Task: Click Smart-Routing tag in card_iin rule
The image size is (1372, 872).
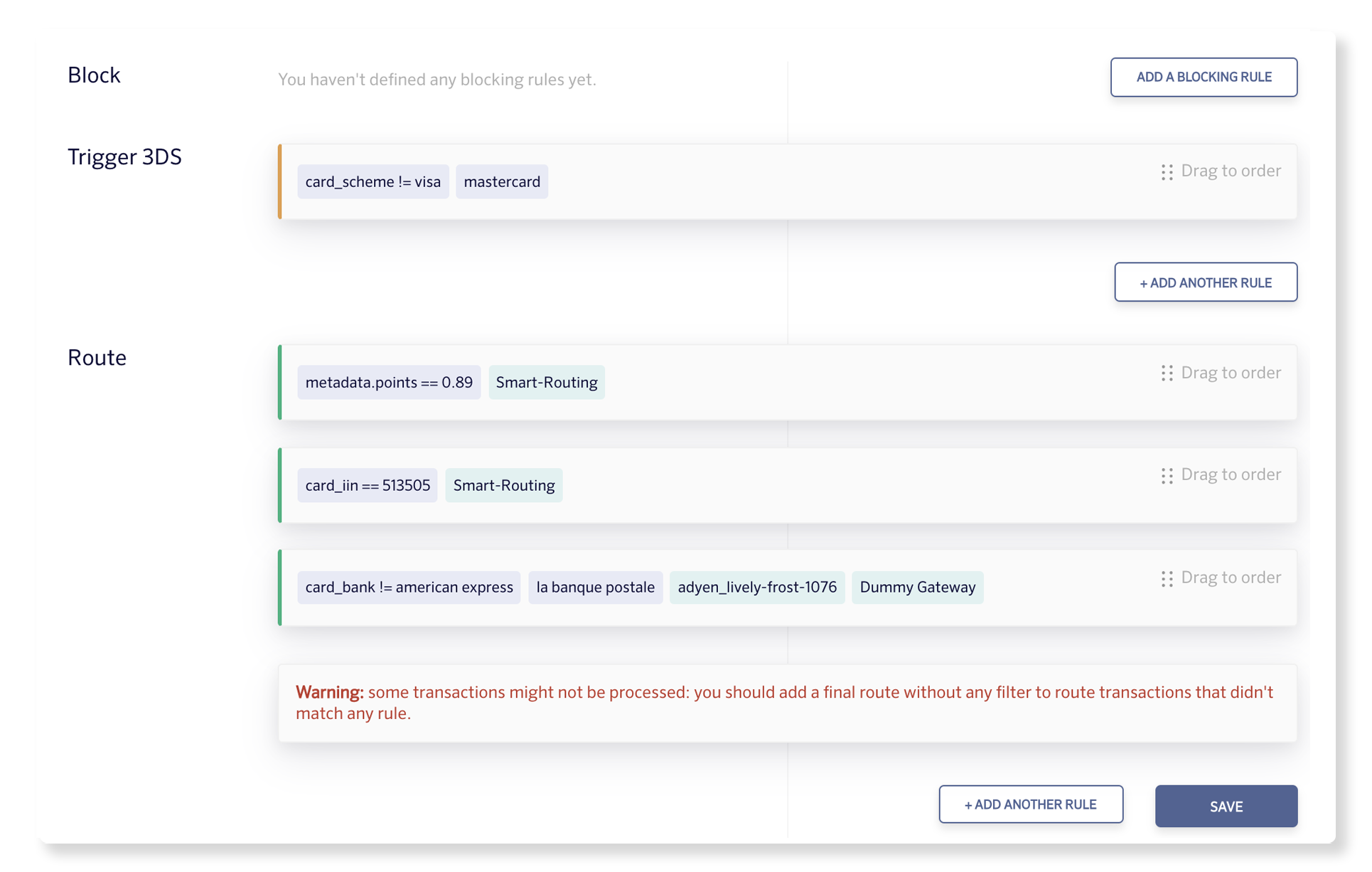Action: pyautogui.click(x=503, y=485)
